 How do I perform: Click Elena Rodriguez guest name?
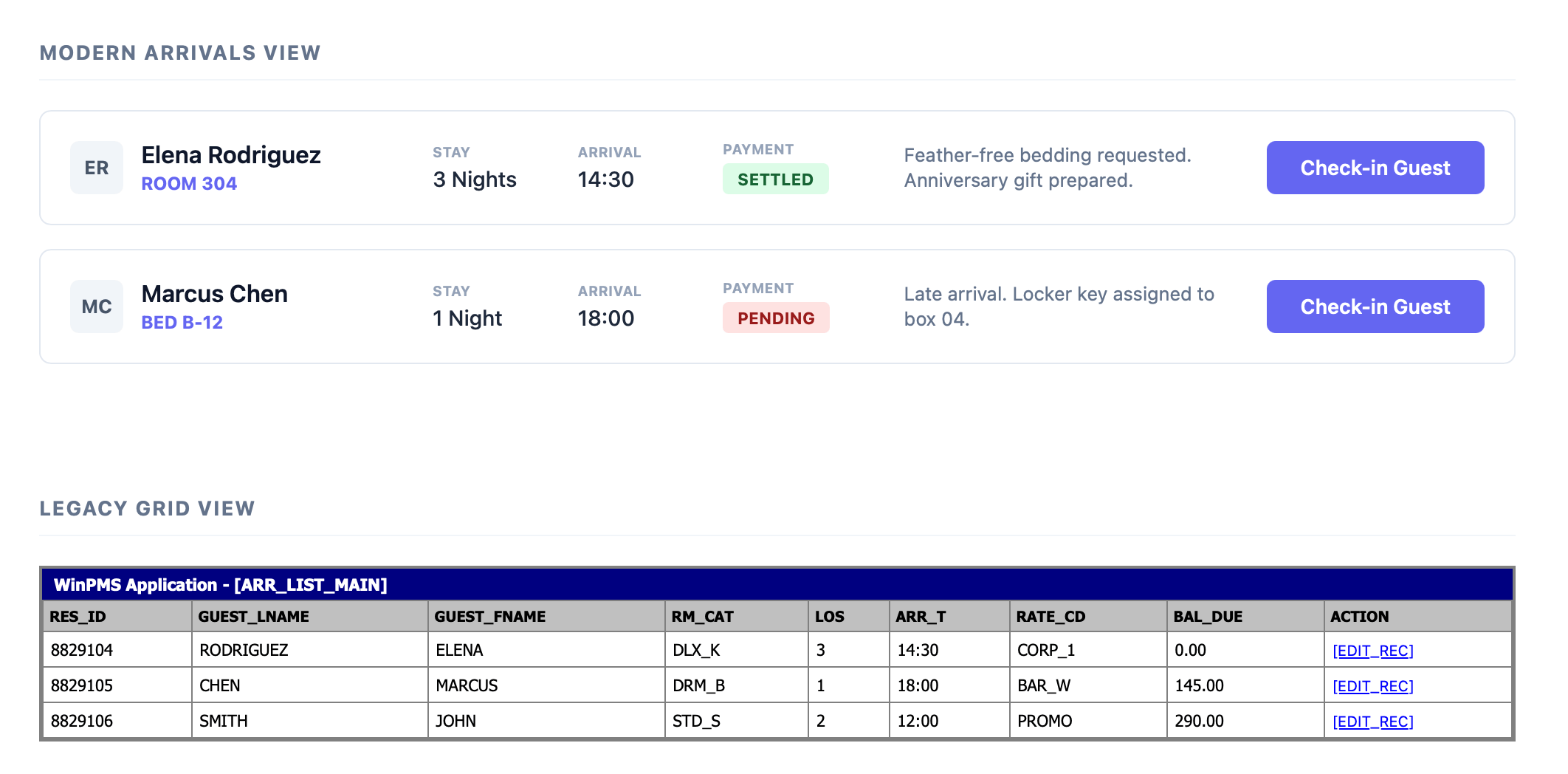click(x=231, y=155)
